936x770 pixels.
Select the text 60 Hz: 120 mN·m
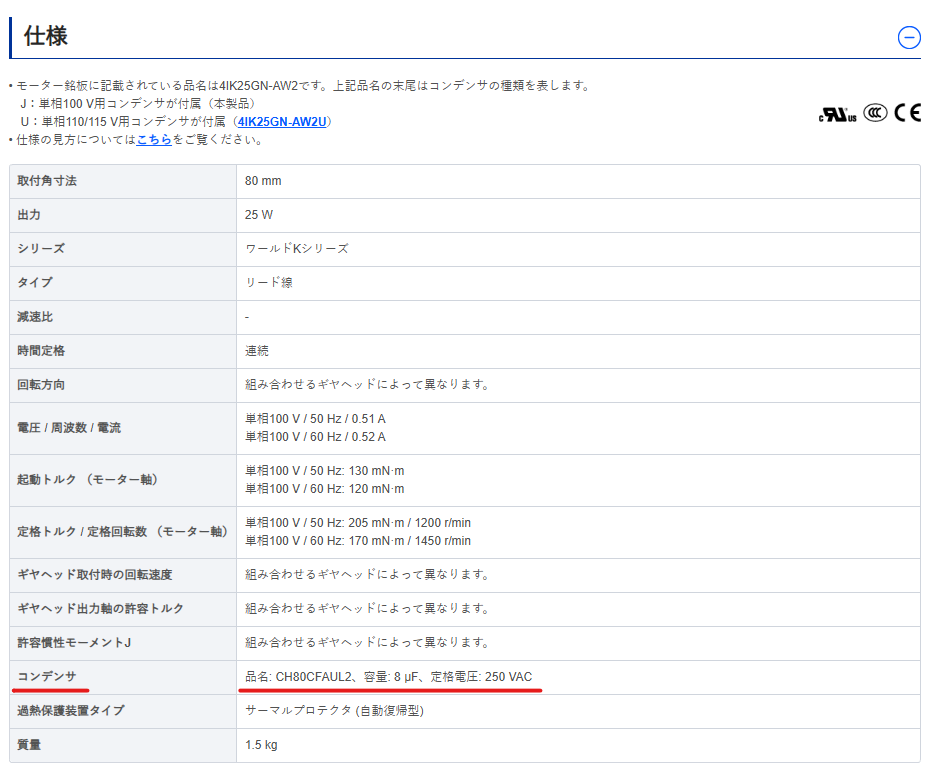click(357, 489)
